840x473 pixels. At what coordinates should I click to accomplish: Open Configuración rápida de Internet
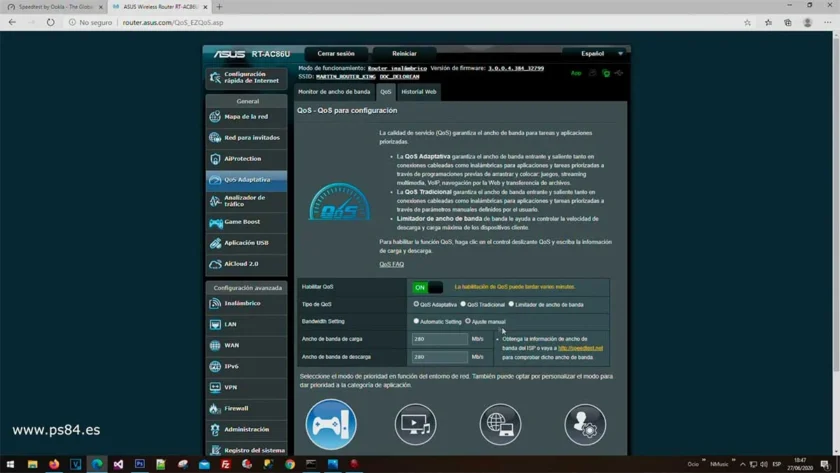click(x=246, y=78)
